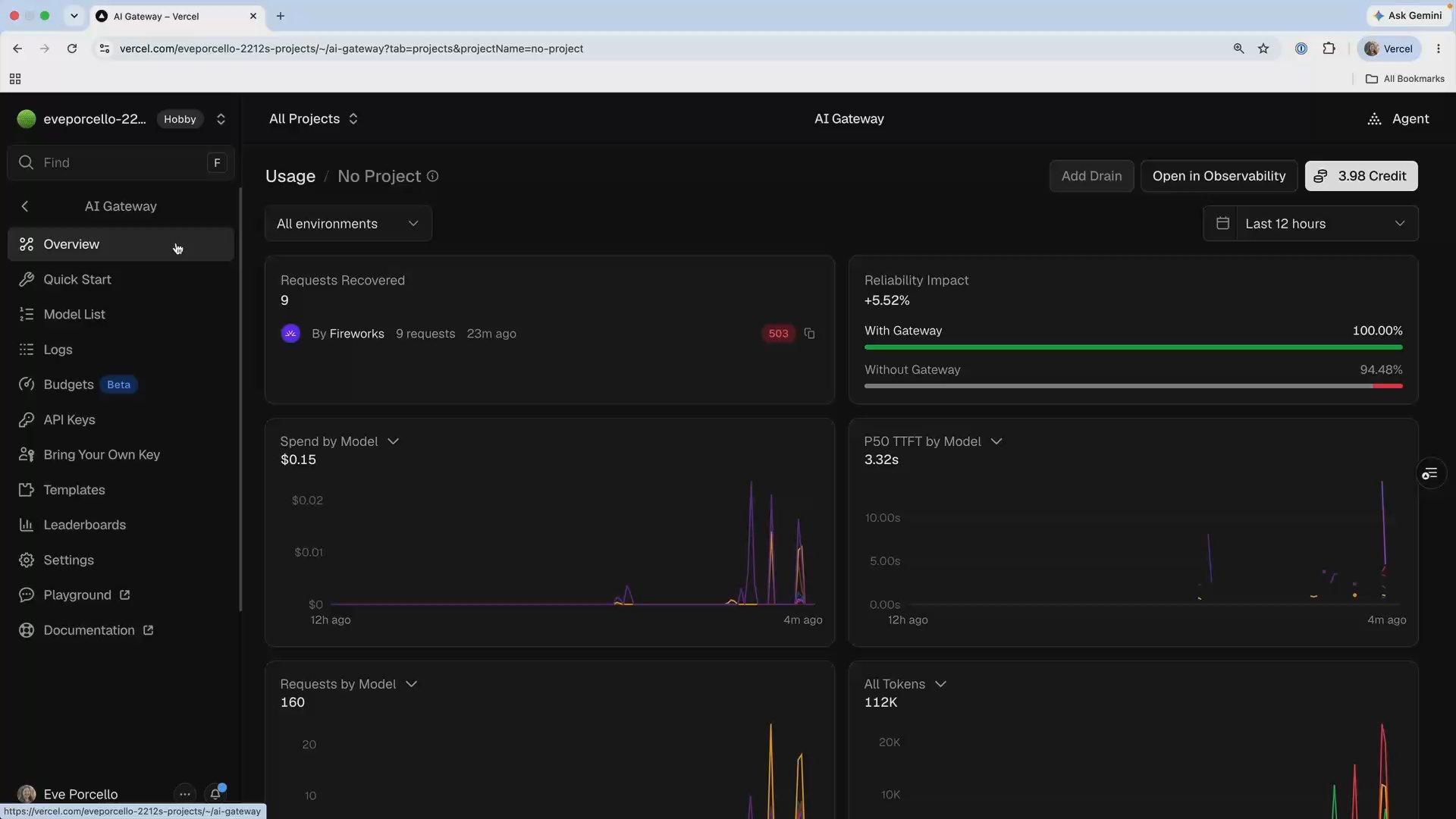The width and height of the screenshot is (1456, 819).
Task: Open the All Bookmarks folder
Action: 1405,79
